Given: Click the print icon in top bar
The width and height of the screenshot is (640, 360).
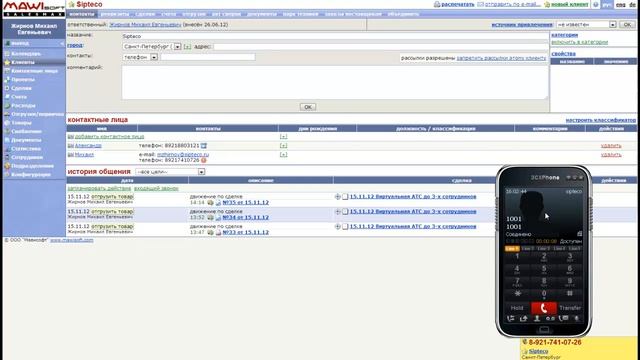Looking at the screenshot, I should tap(437, 4).
